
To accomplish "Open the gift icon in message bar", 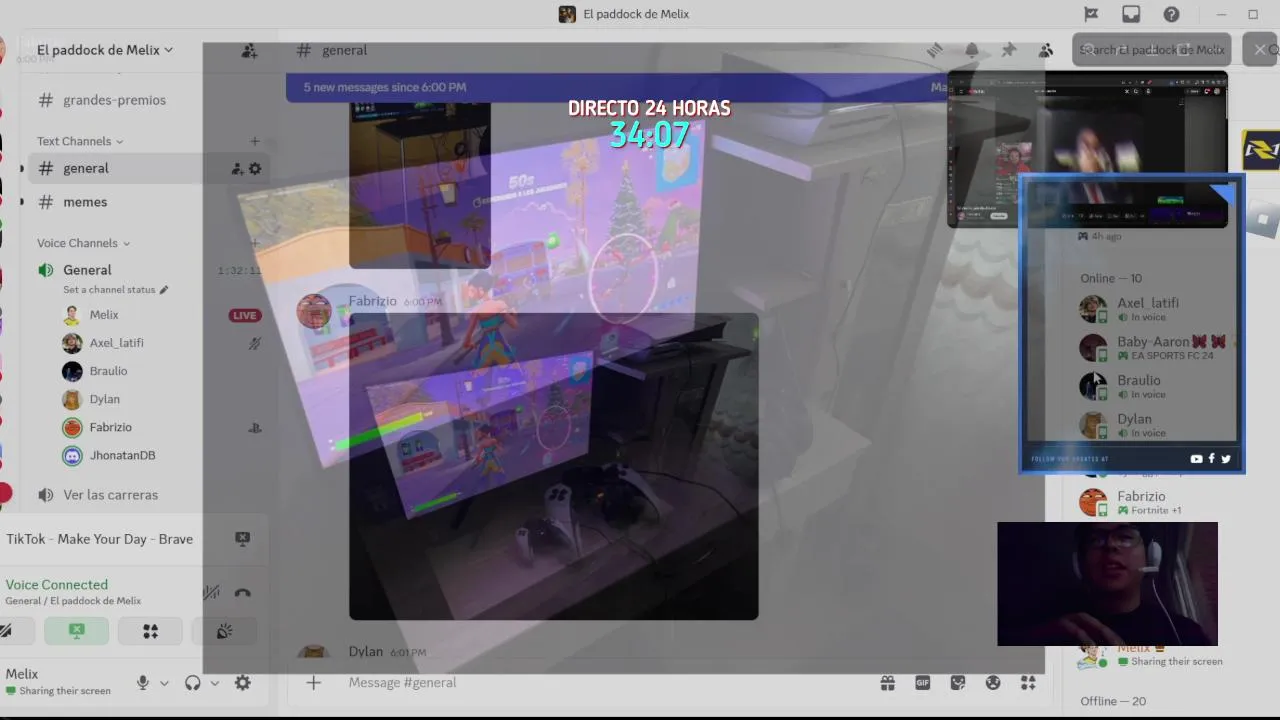I will [x=887, y=683].
